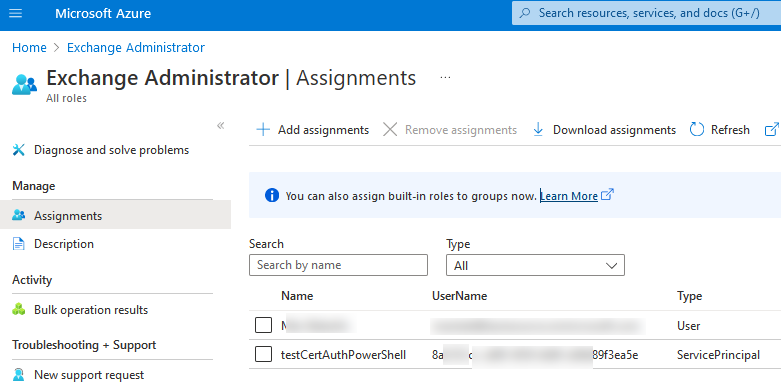Click the external link icon after Refresh
This screenshot has height=385, width=781.
click(771, 130)
